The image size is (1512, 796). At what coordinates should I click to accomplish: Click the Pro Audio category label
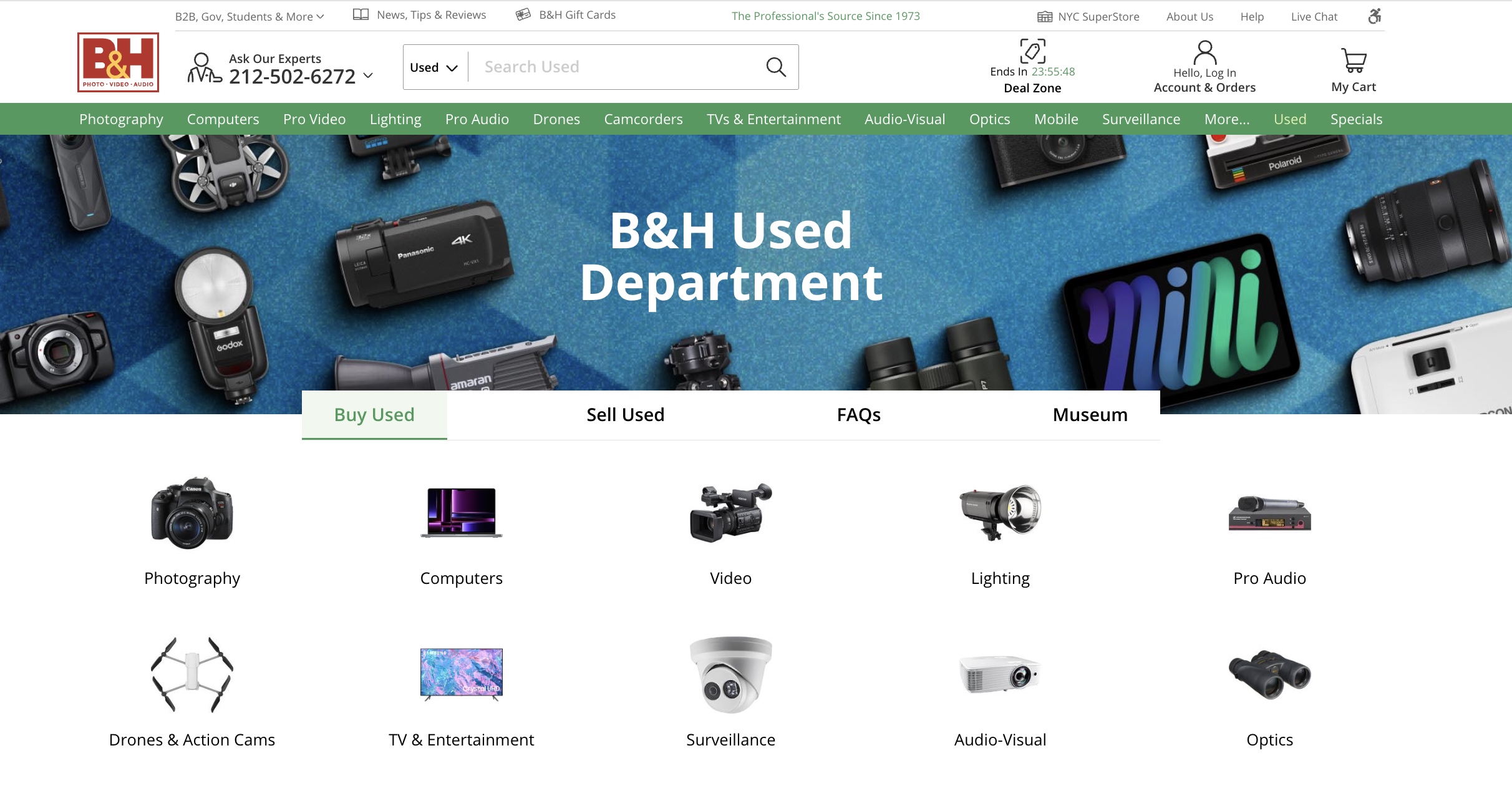[1270, 578]
